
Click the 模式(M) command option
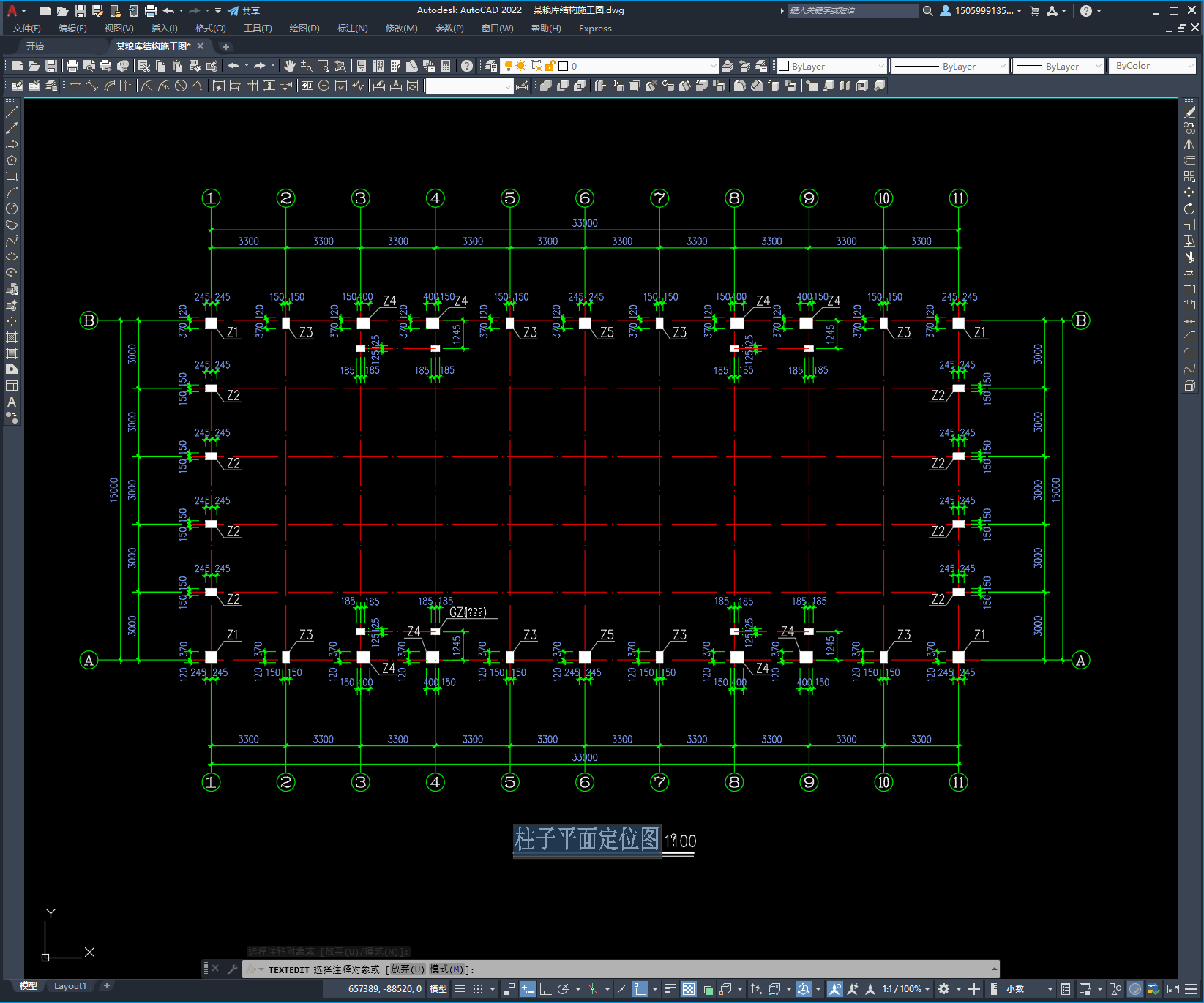click(446, 969)
